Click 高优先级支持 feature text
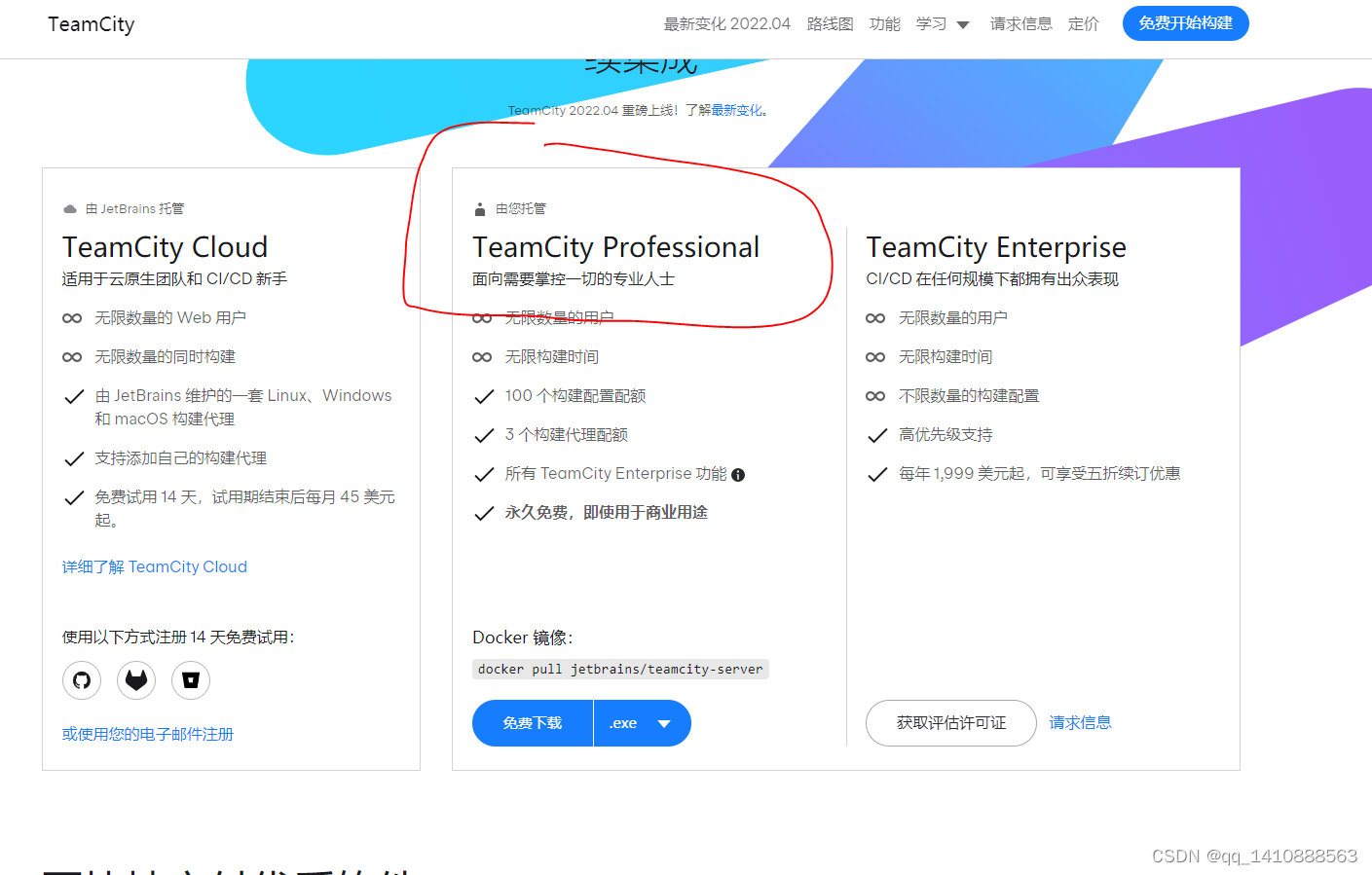This screenshot has height=875, width=1372. [946, 435]
